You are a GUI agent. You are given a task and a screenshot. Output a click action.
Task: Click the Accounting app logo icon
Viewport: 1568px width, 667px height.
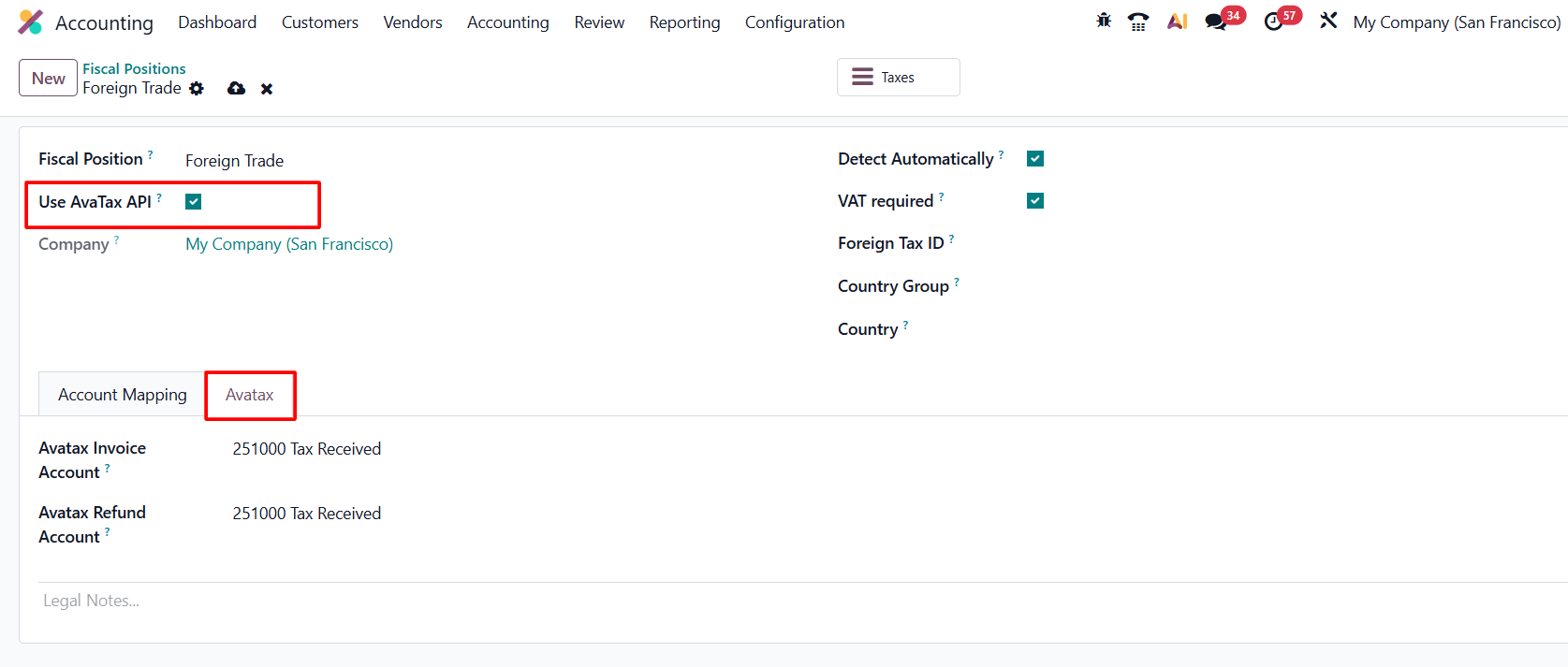[x=30, y=22]
